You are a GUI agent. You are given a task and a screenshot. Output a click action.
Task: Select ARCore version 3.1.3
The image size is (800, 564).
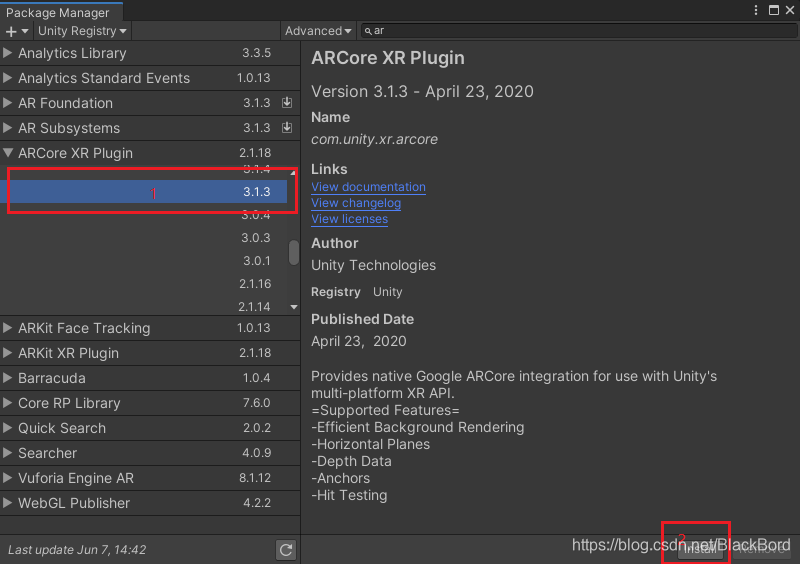pyautogui.click(x=143, y=191)
